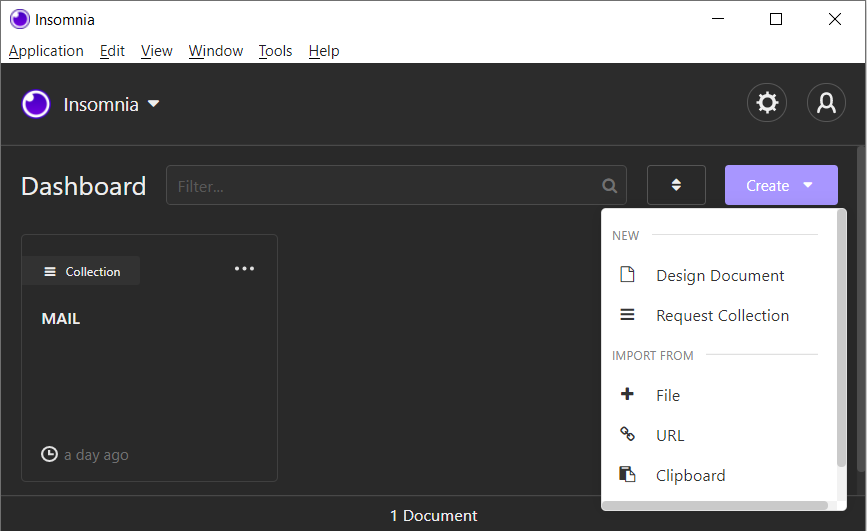
Task: Choose Request Collection option
Action: (722, 316)
